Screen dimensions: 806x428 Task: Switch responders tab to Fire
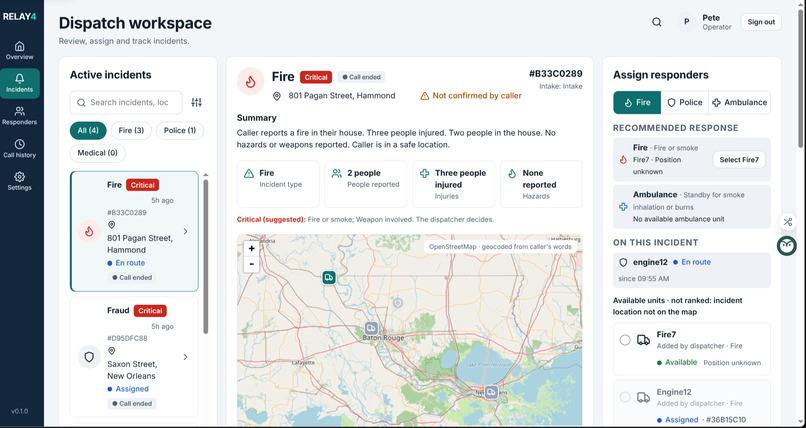[x=637, y=102]
